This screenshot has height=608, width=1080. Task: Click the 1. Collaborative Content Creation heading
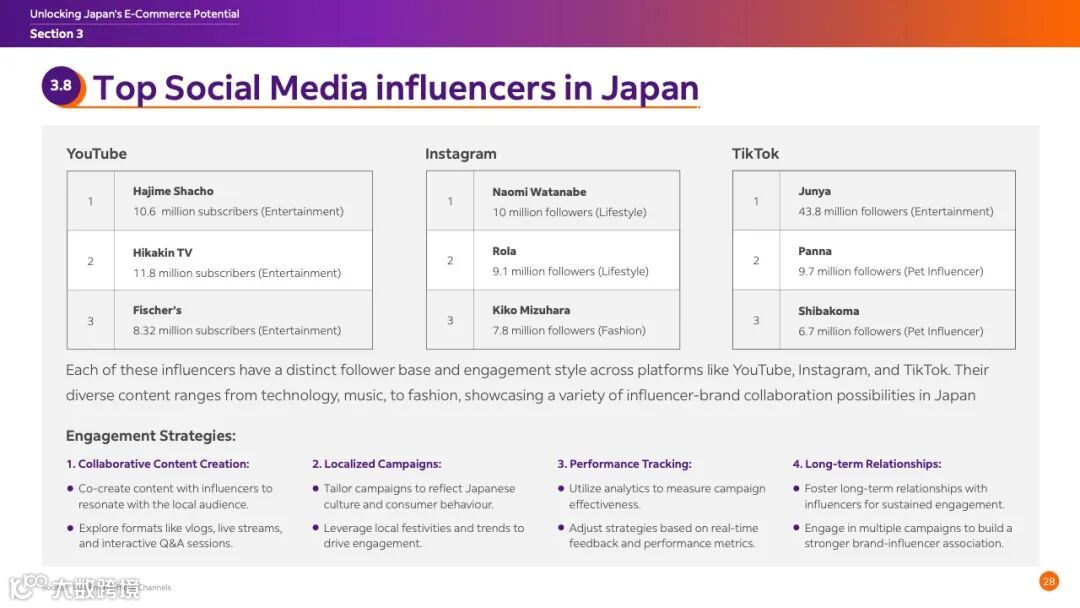158,464
